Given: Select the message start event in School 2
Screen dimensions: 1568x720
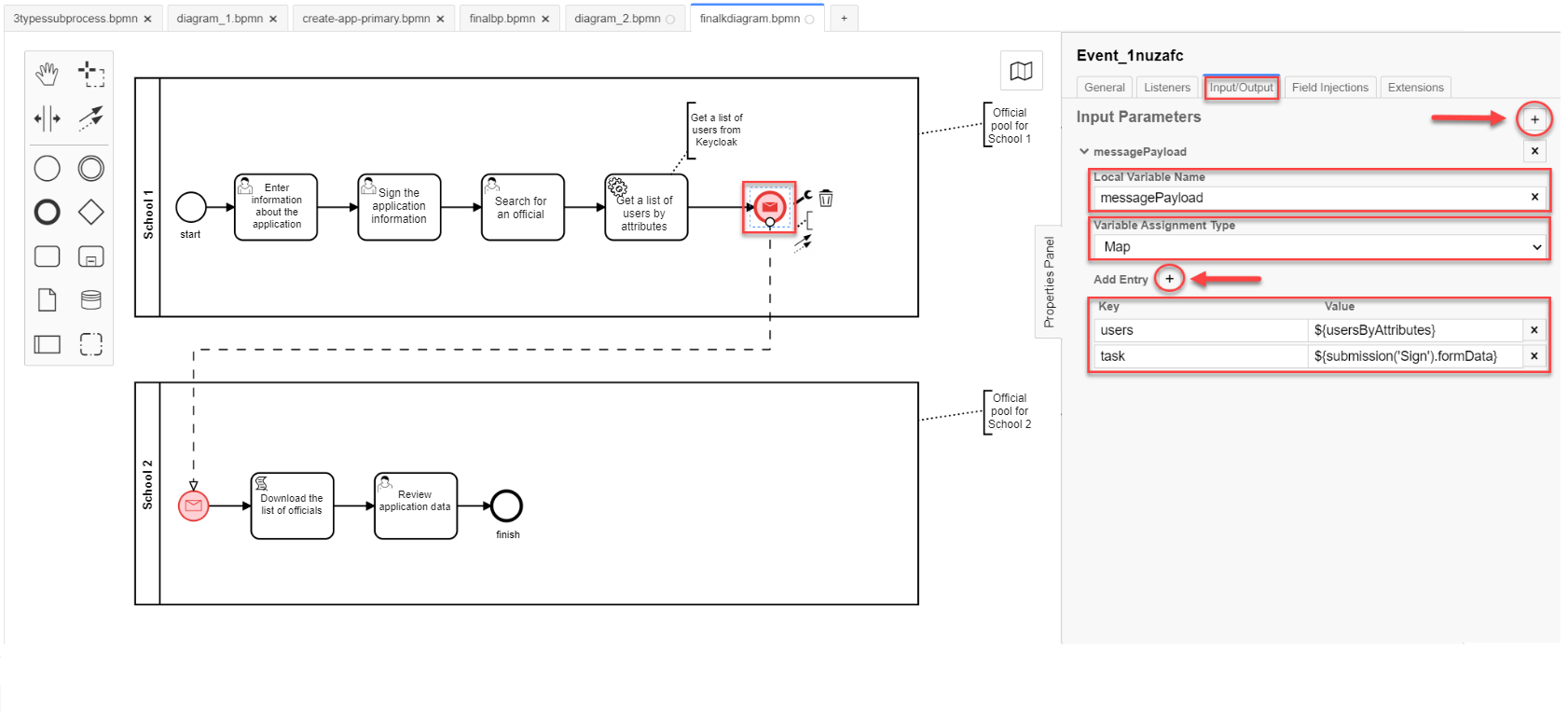Looking at the screenshot, I should click(194, 505).
